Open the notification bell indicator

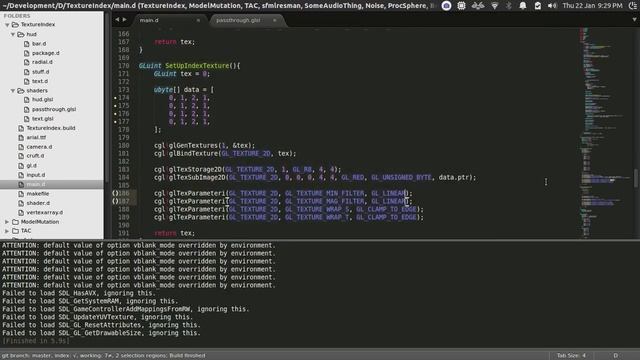click(523, 6)
